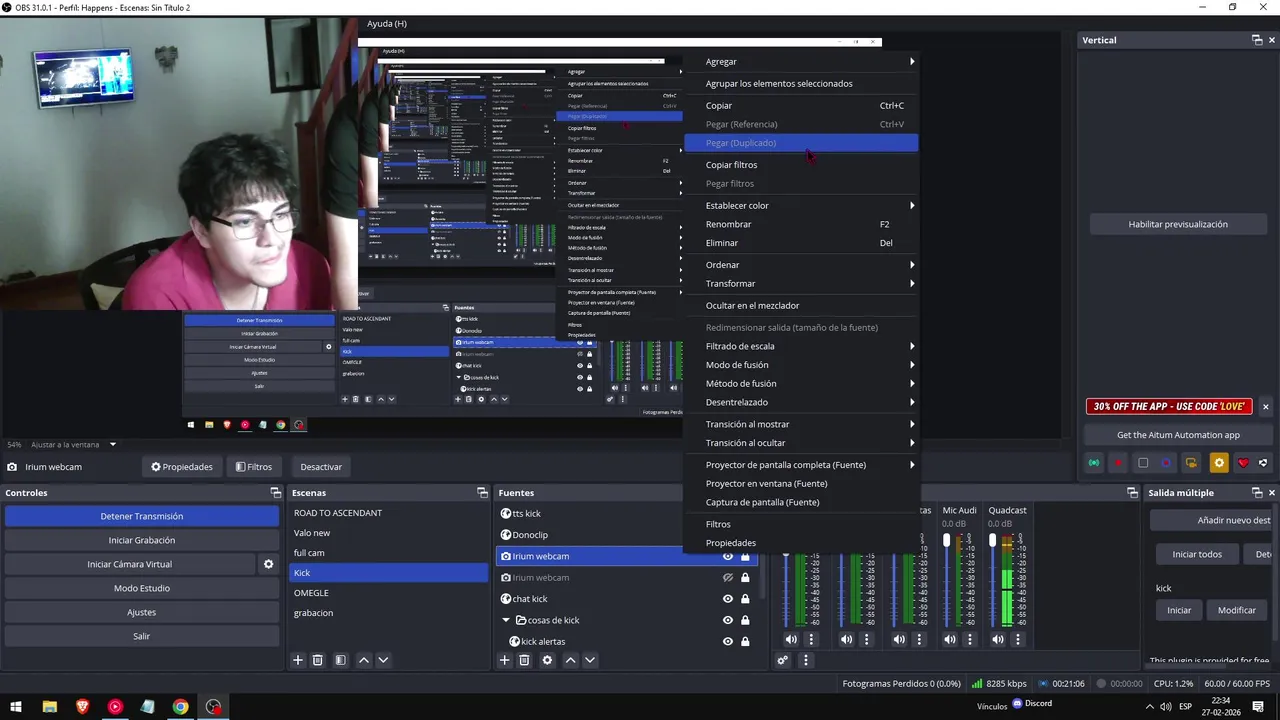
Task: Delete selected scene with trash icon
Action: [x=318, y=660]
